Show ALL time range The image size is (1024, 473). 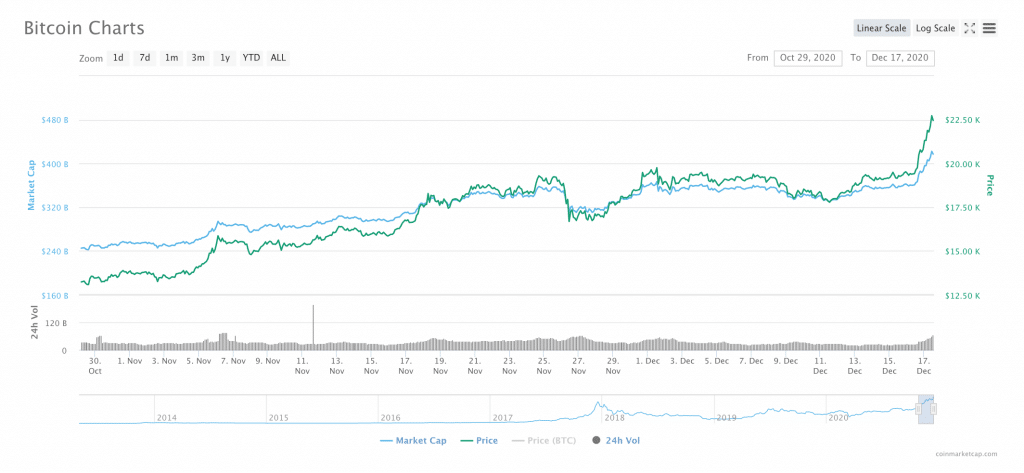coord(278,58)
